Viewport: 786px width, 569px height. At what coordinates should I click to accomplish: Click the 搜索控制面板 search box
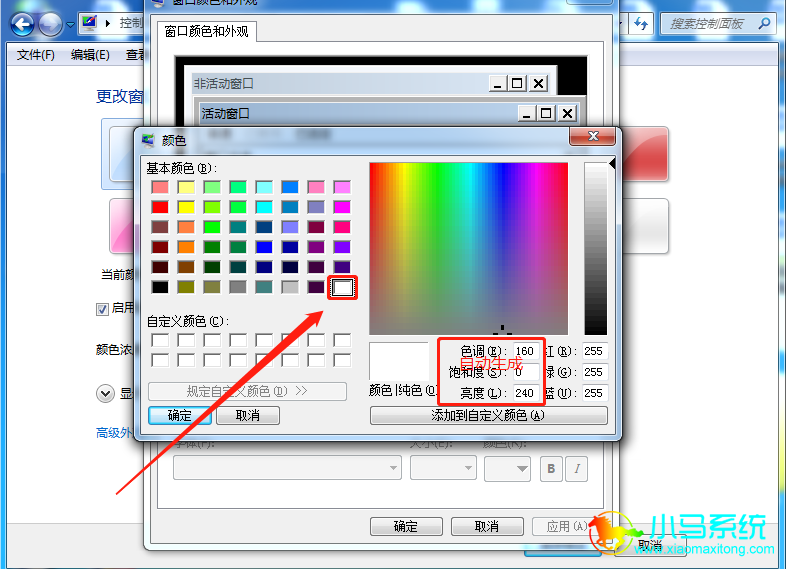(718, 24)
